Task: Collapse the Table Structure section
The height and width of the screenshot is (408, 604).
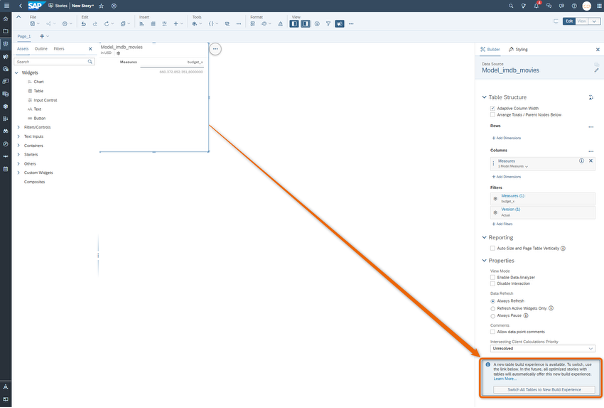Action: [x=484, y=97]
